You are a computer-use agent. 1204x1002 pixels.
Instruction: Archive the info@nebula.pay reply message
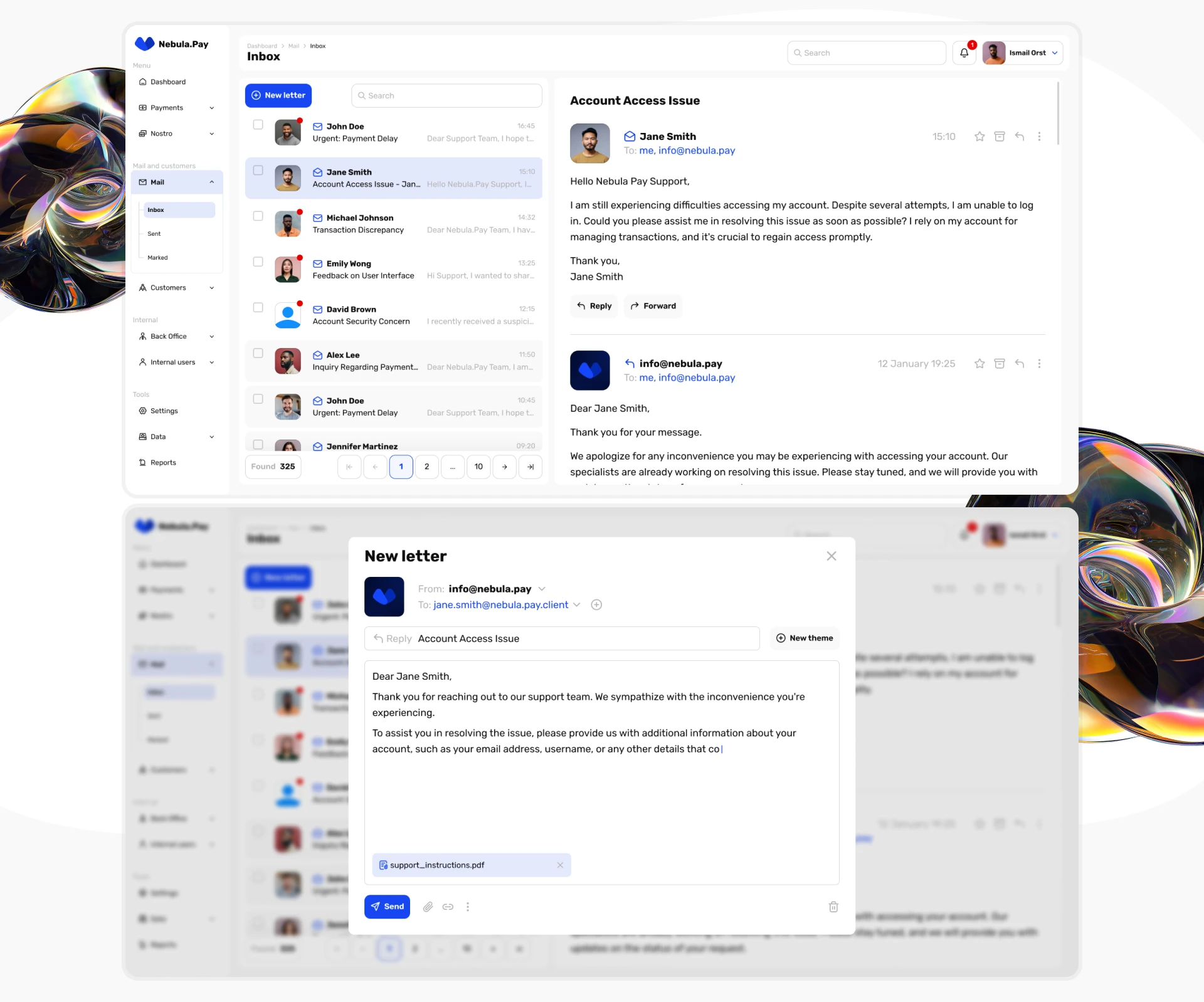1000,364
